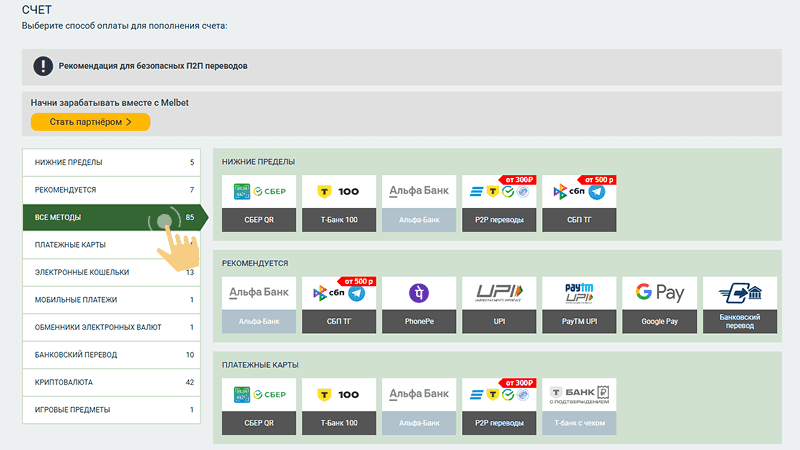Screen dimensions: 800x450
Task: Click the 'Рекомендуется' section heading
Action: click(255, 263)
